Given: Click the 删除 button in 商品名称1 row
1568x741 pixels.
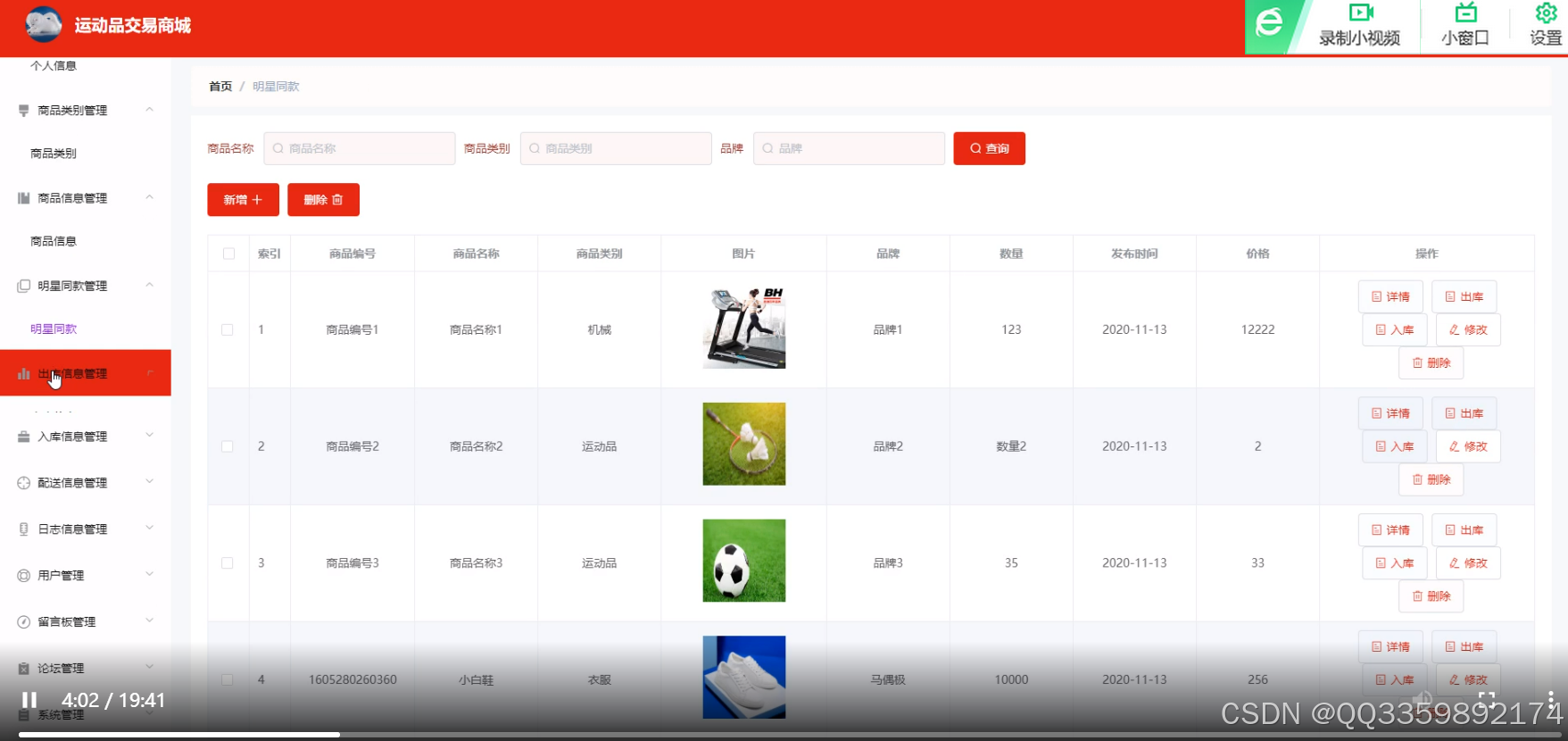Looking at the screenshot, I should point(1431,362).
